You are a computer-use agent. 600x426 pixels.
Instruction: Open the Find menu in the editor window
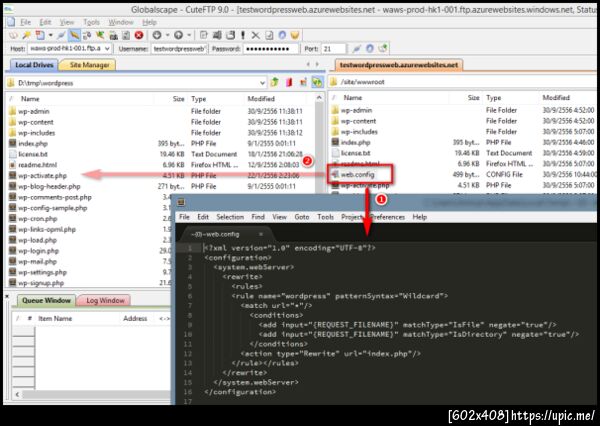[x=258, y=217]
